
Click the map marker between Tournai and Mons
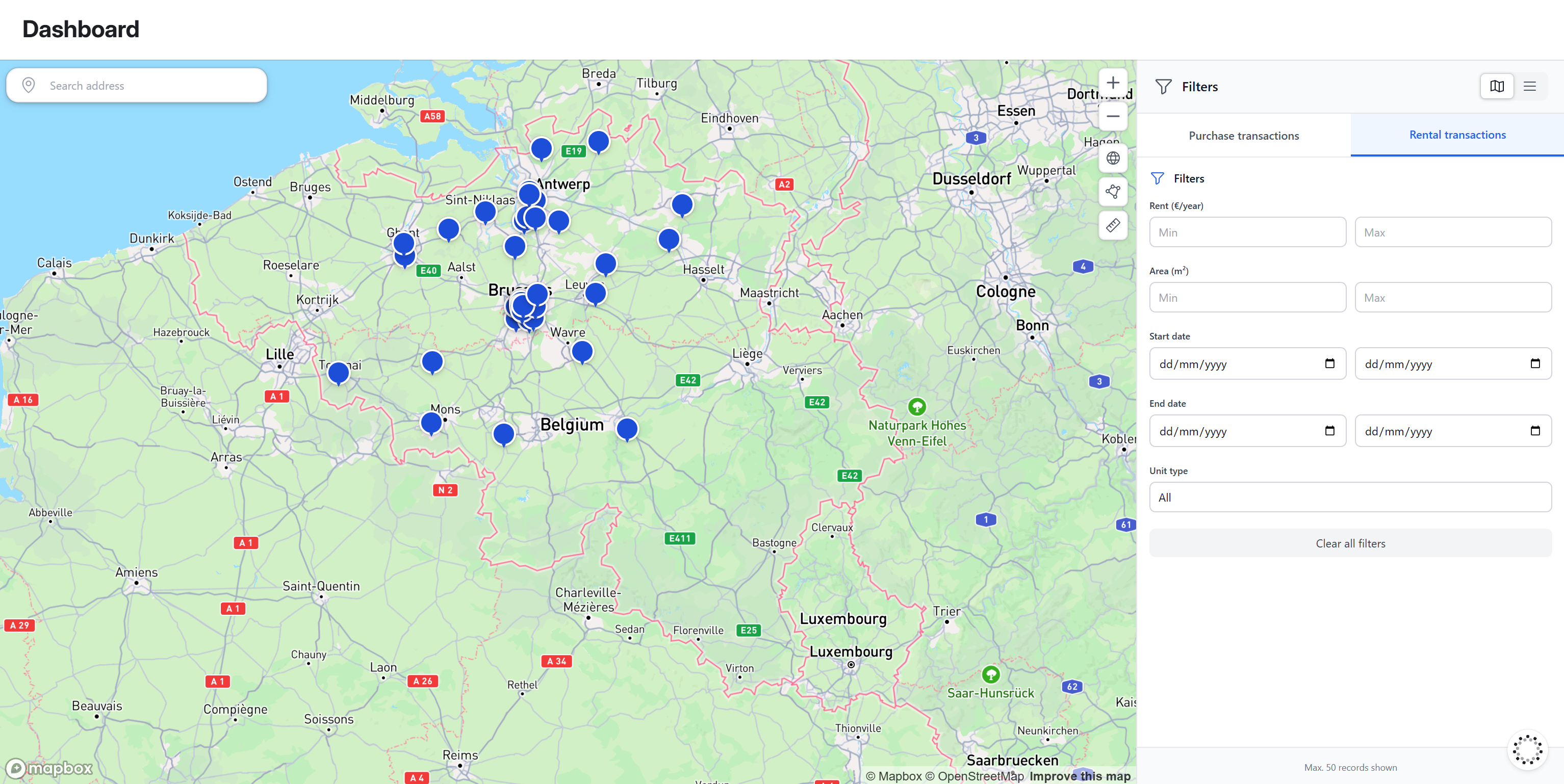coord(432,362)
